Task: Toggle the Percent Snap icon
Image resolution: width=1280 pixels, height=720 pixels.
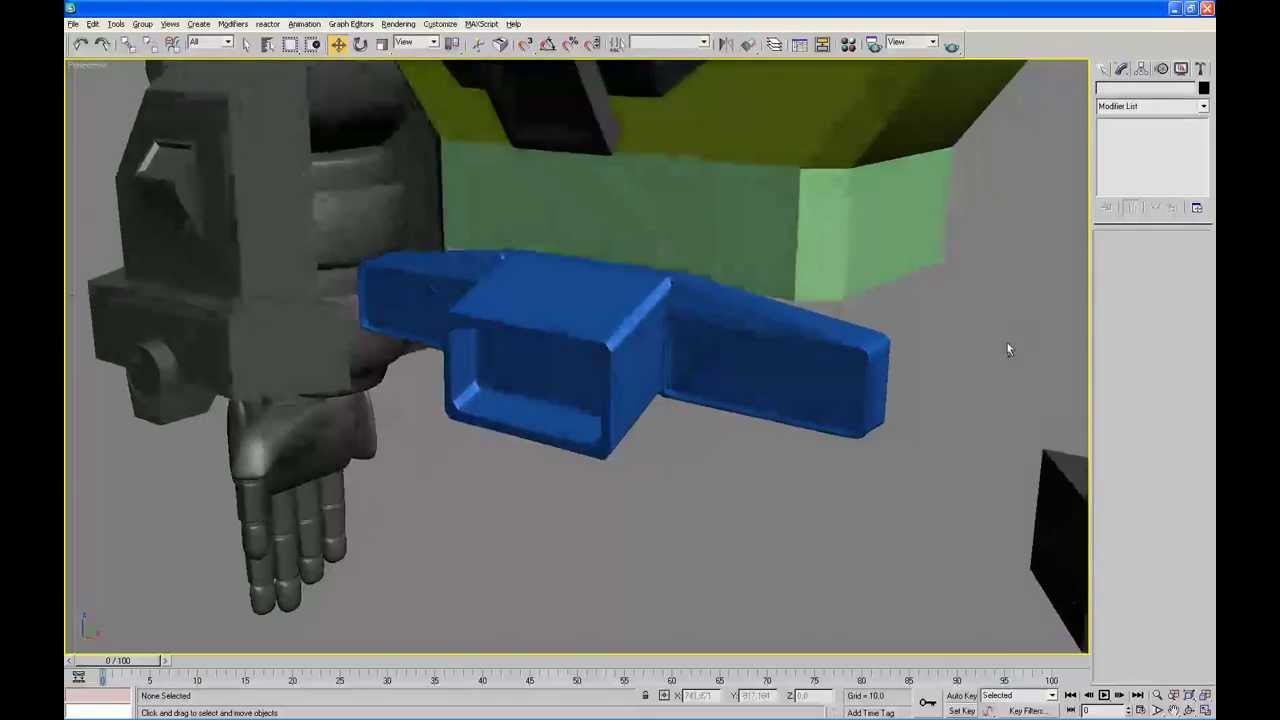Action: click(x=570, y=44)
